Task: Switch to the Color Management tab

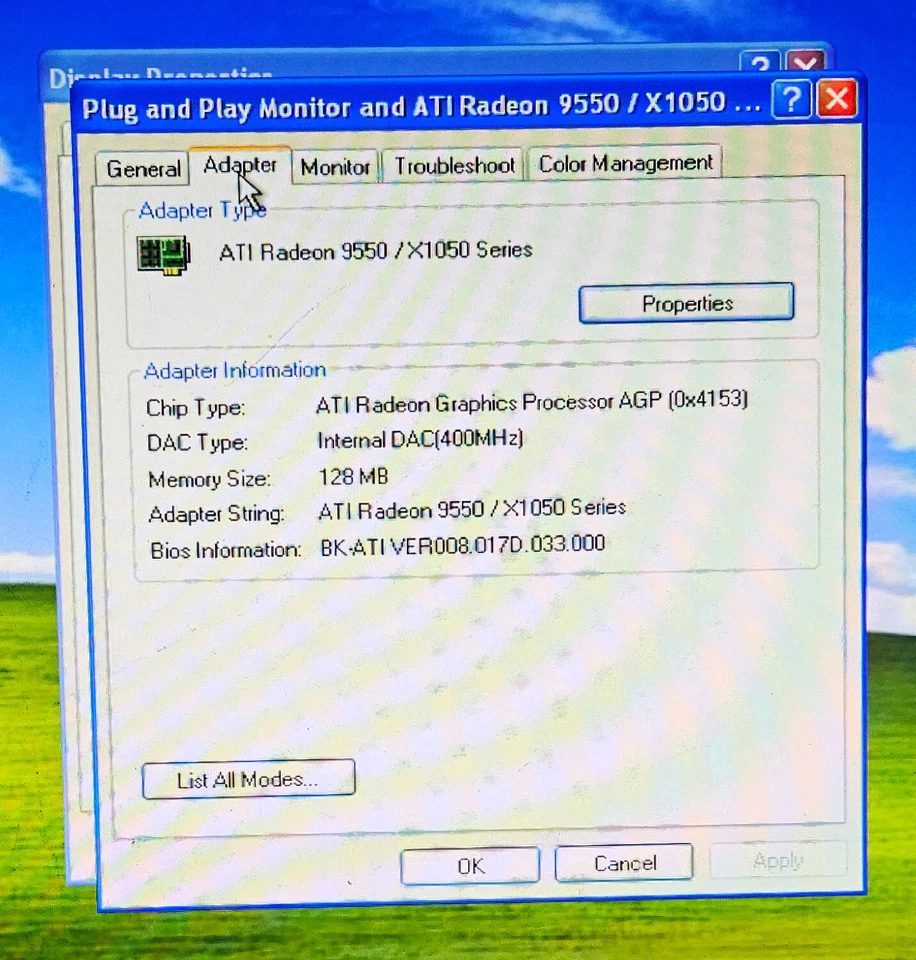Action: pos(625,162)
